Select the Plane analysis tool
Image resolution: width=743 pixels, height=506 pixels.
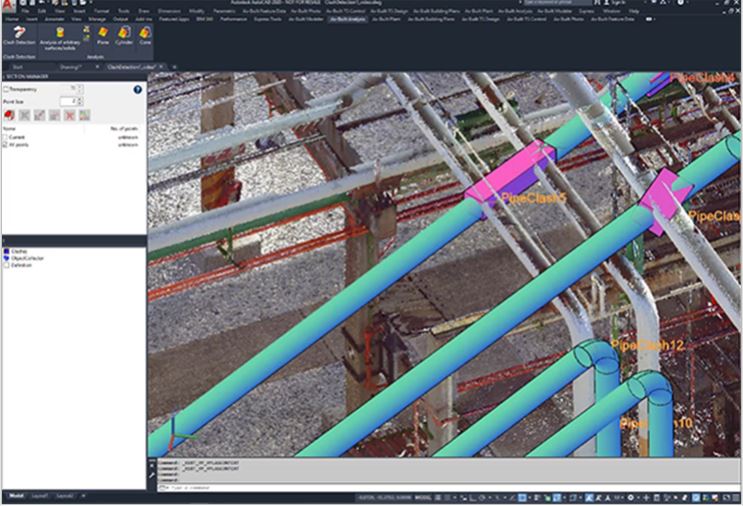click(x=104, y=36)
